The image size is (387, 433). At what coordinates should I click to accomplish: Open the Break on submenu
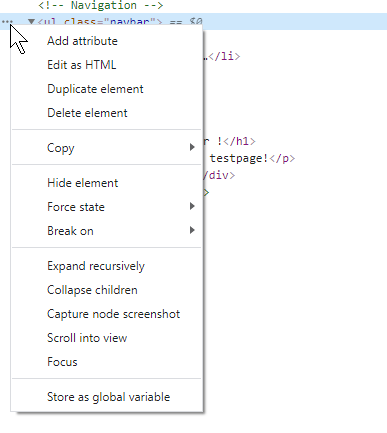coord(107,231)
